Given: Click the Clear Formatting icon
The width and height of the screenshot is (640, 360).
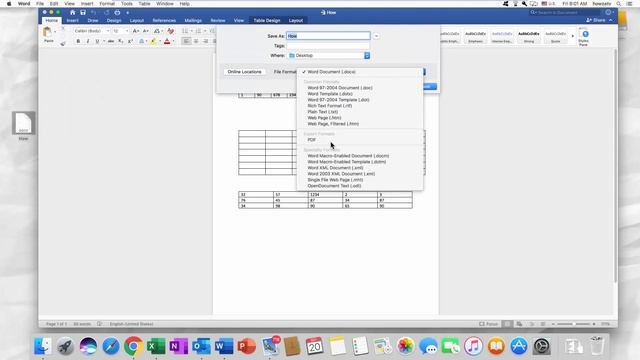Looking at the screenshot, I should pos(171,31).
